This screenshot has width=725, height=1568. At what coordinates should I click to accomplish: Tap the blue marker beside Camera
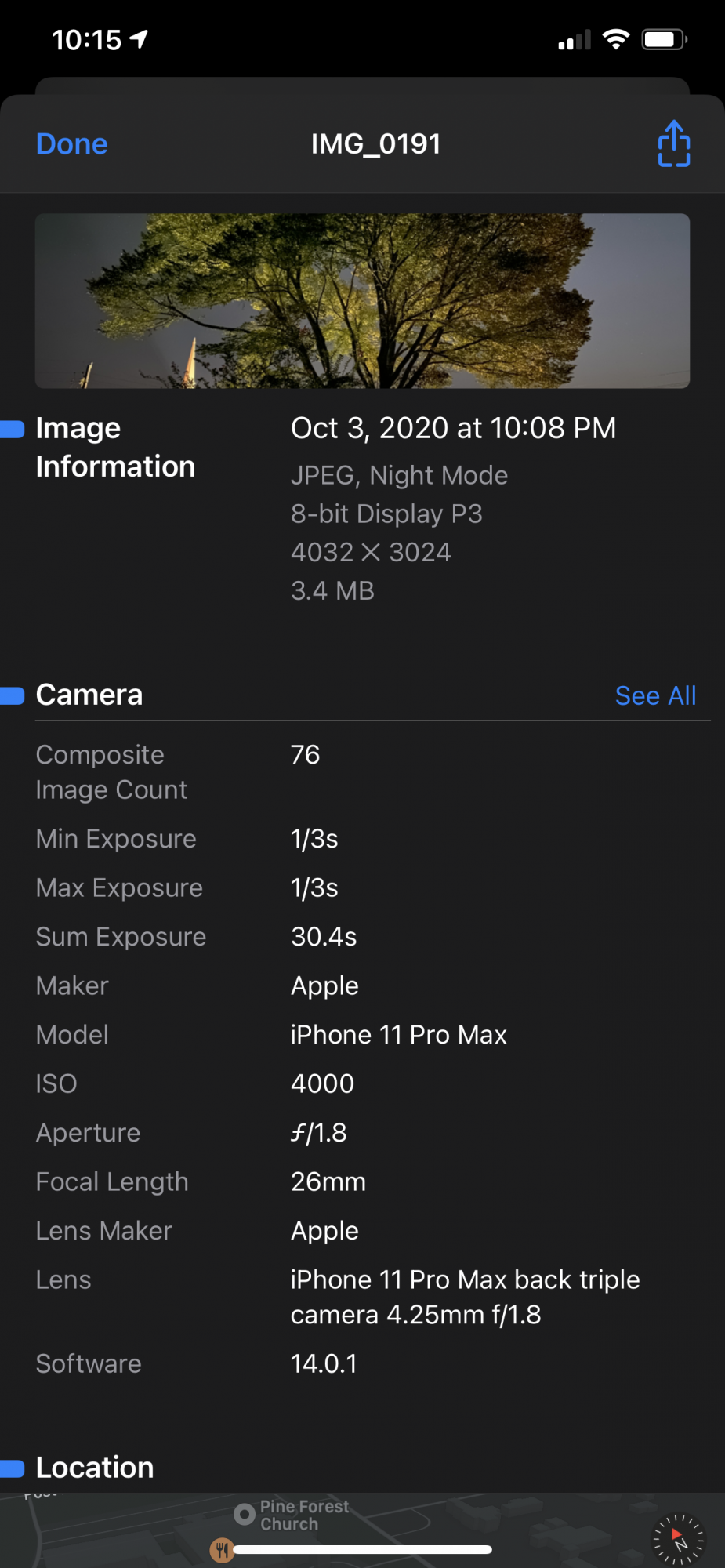coord(13,695)
